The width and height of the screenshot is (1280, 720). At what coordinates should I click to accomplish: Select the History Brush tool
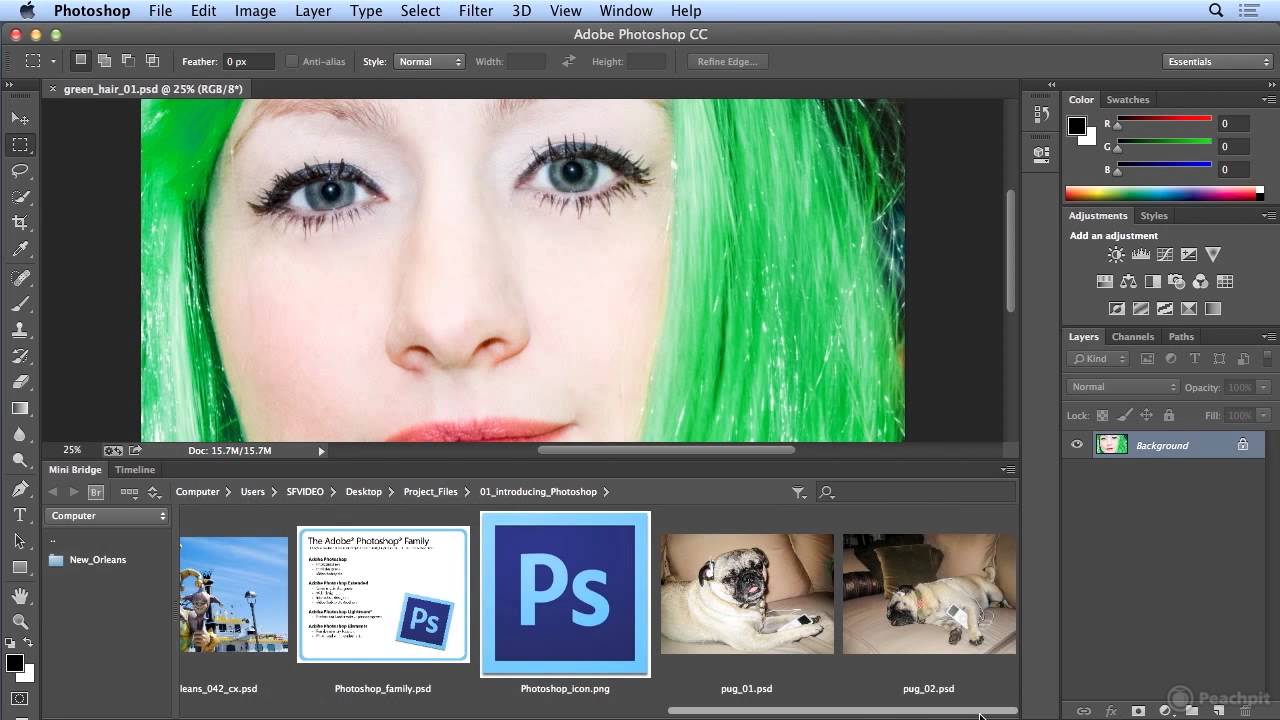click(x=19, y=356)
